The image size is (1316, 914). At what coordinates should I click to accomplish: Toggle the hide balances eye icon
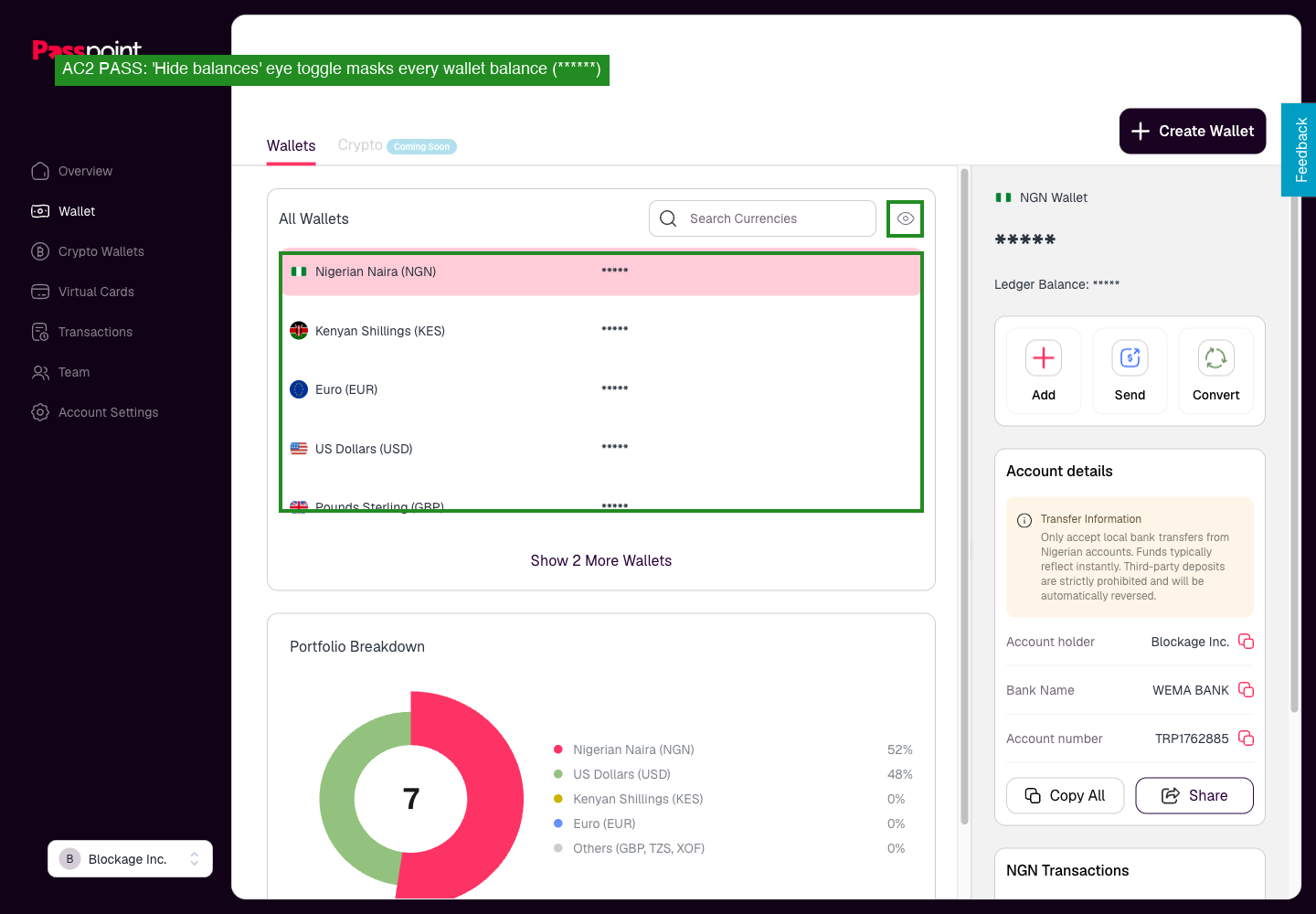click(x=905, y=218)
